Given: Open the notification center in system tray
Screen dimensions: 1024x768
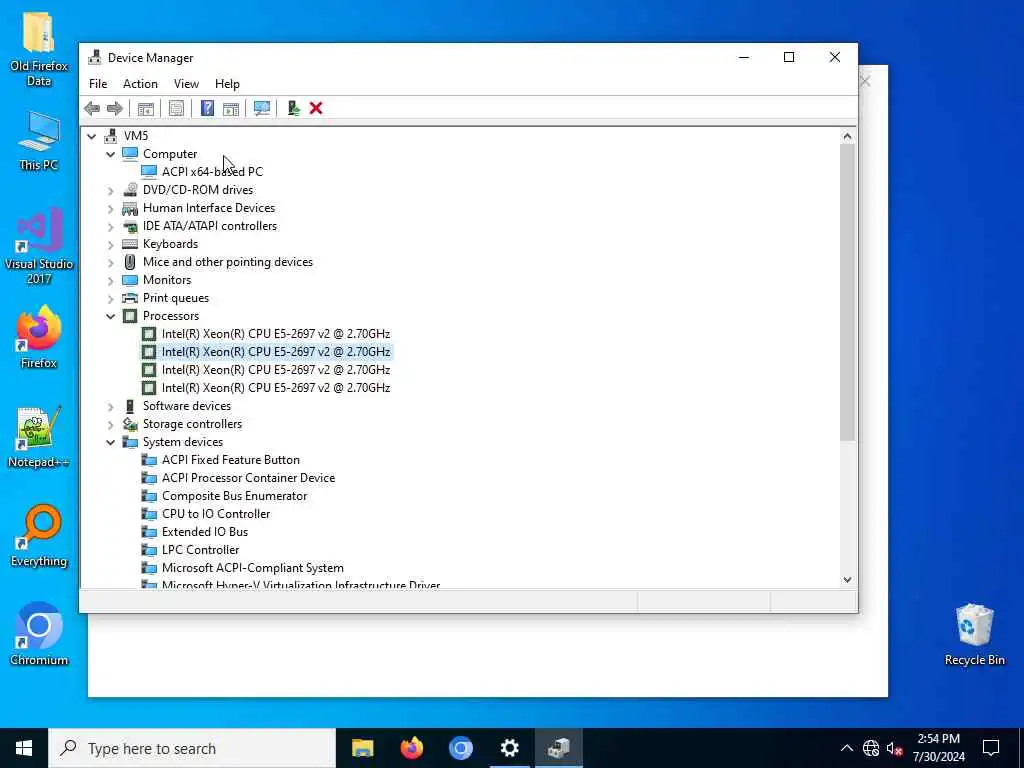Looking at the screenshot, I should point(991,748).
